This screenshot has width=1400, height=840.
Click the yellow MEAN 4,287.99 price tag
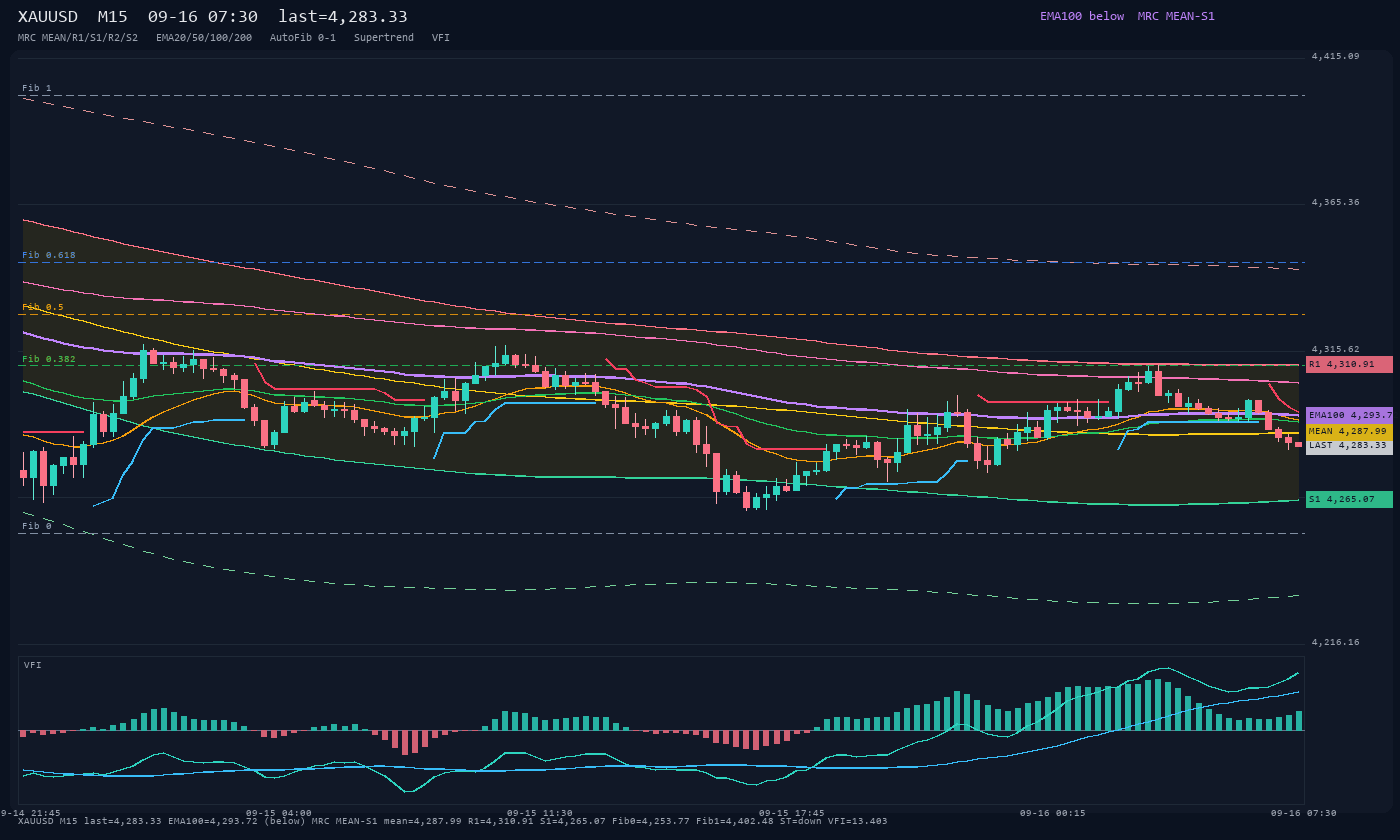(1349, 431)
